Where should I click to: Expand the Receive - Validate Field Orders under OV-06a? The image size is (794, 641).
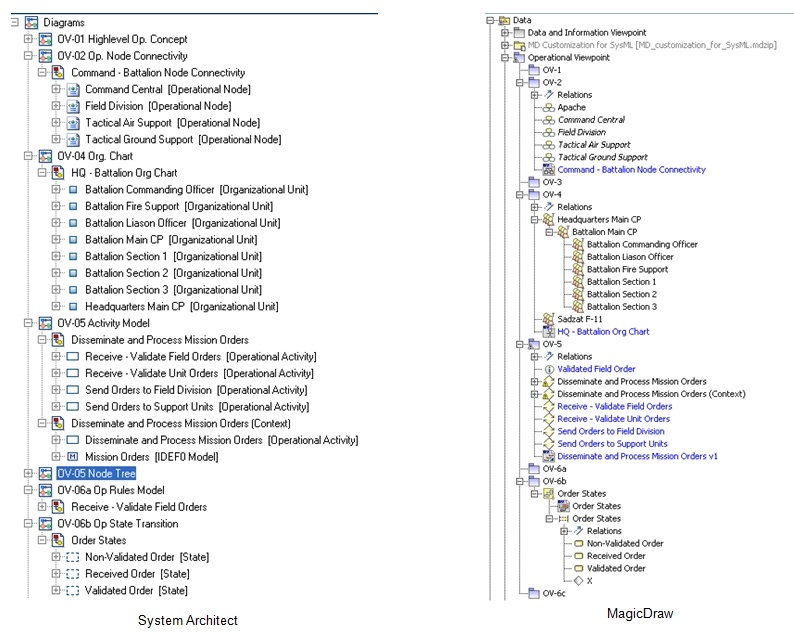[42, 506]
